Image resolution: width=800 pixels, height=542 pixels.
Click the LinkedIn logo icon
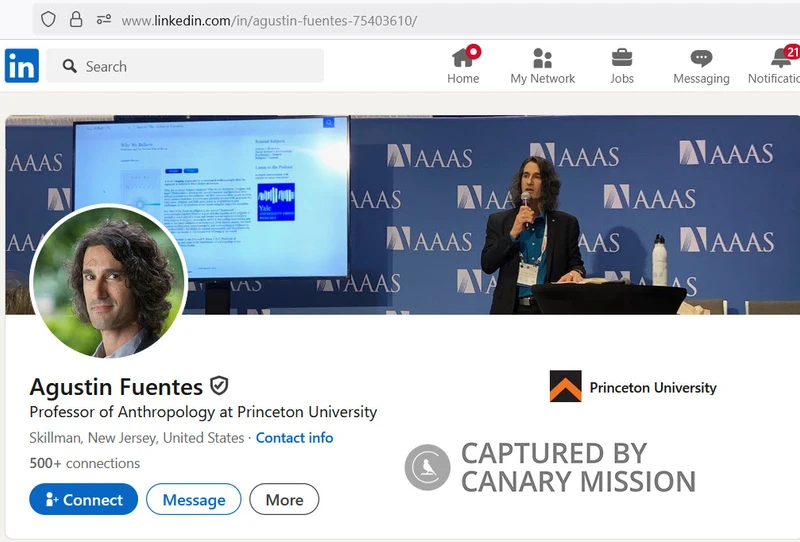[22, 66]
